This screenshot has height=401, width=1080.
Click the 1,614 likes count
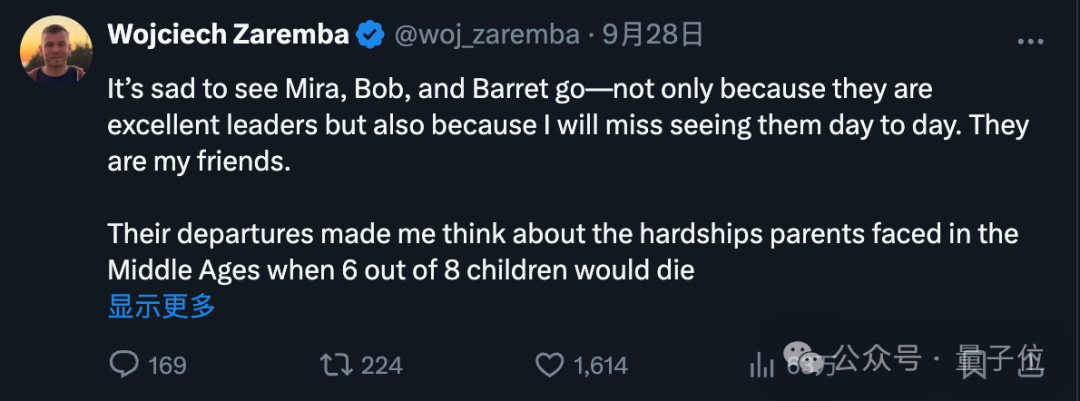point(600,366)
